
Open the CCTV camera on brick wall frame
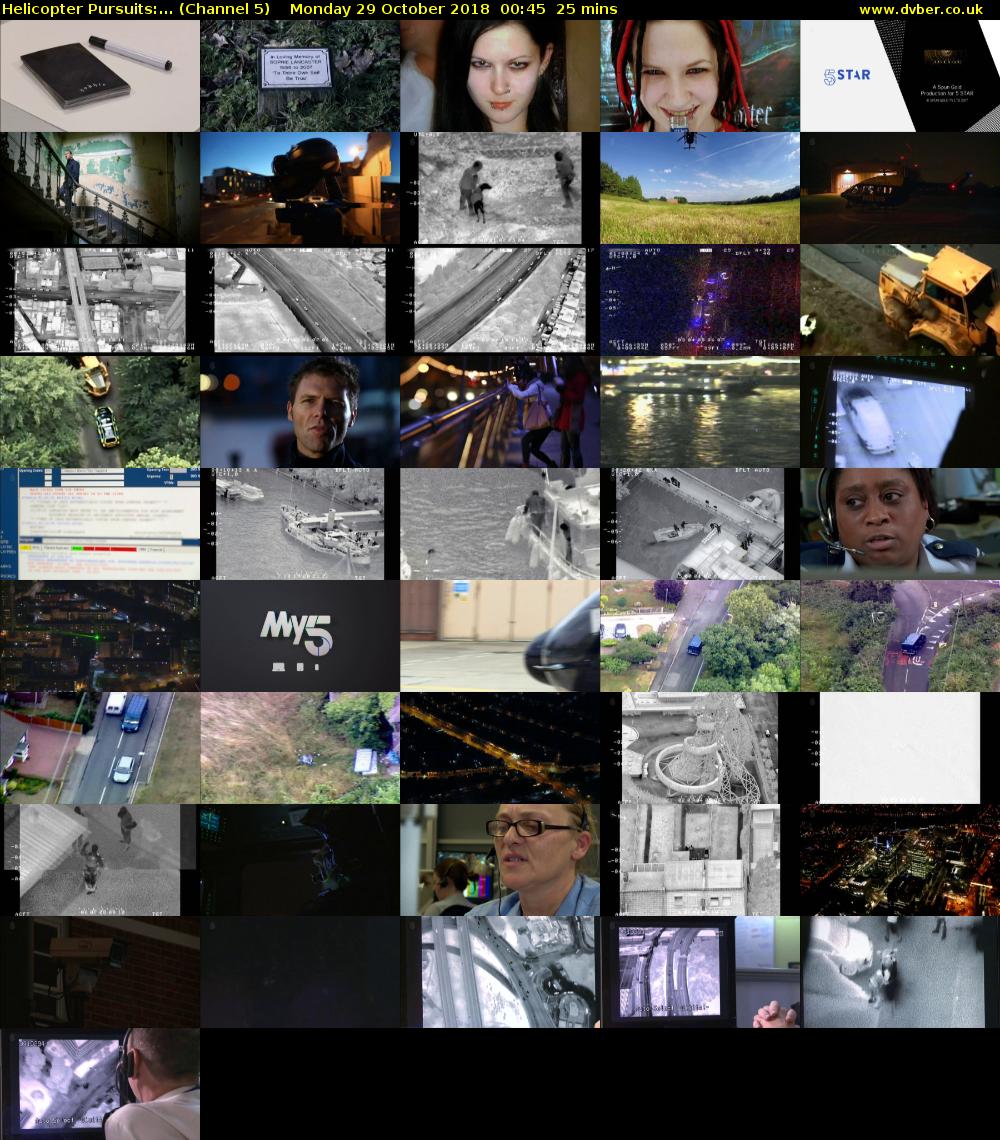(x=100, y=972)
